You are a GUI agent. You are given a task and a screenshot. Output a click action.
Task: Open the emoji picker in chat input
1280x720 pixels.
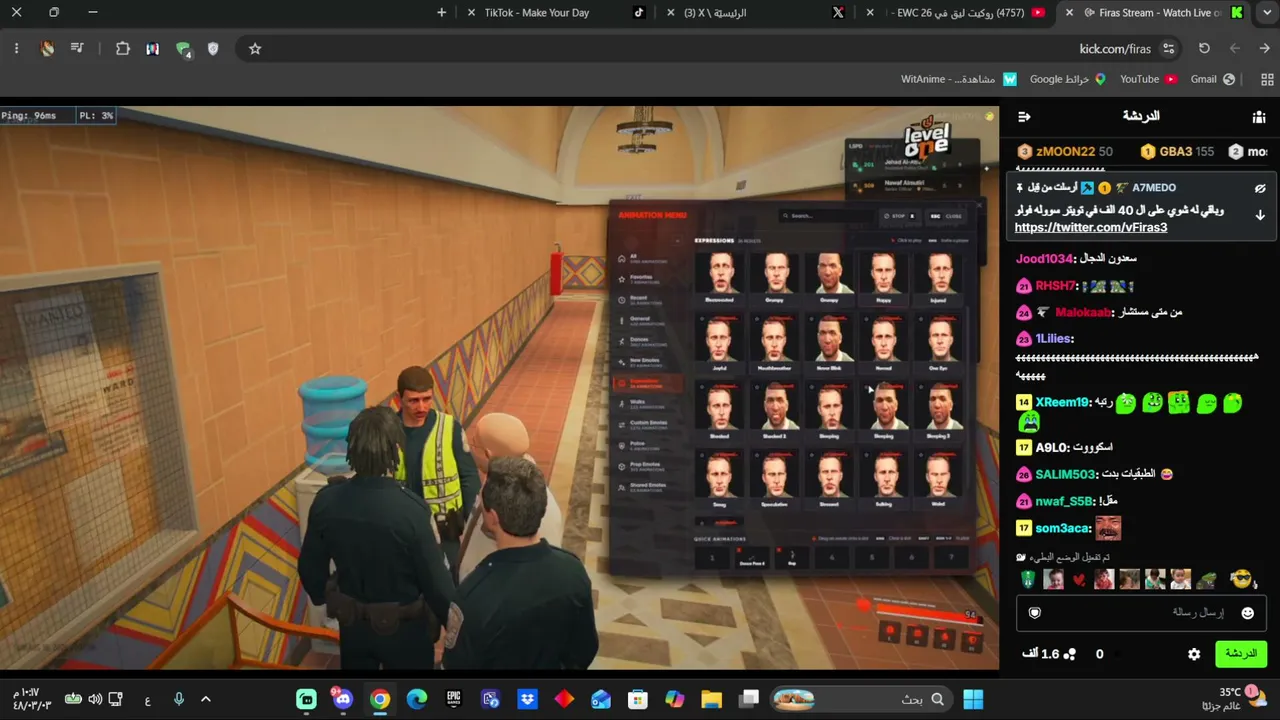[x=1247, y=613]
